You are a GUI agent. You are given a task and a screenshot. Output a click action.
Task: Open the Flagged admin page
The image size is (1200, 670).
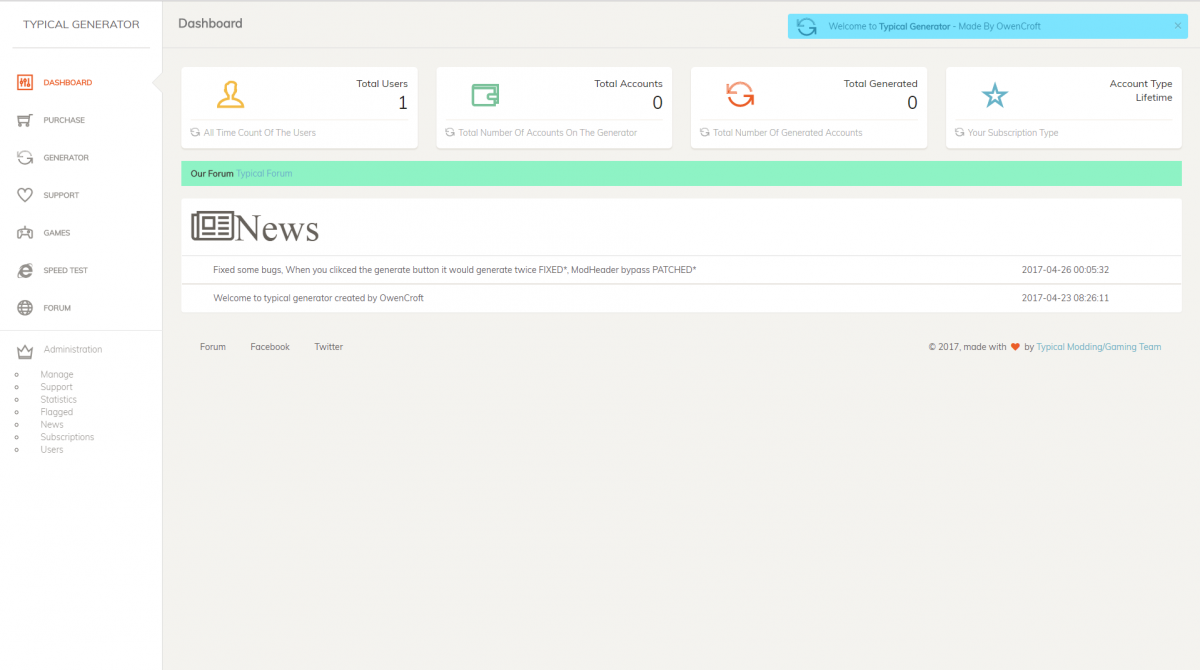point(56,411)
